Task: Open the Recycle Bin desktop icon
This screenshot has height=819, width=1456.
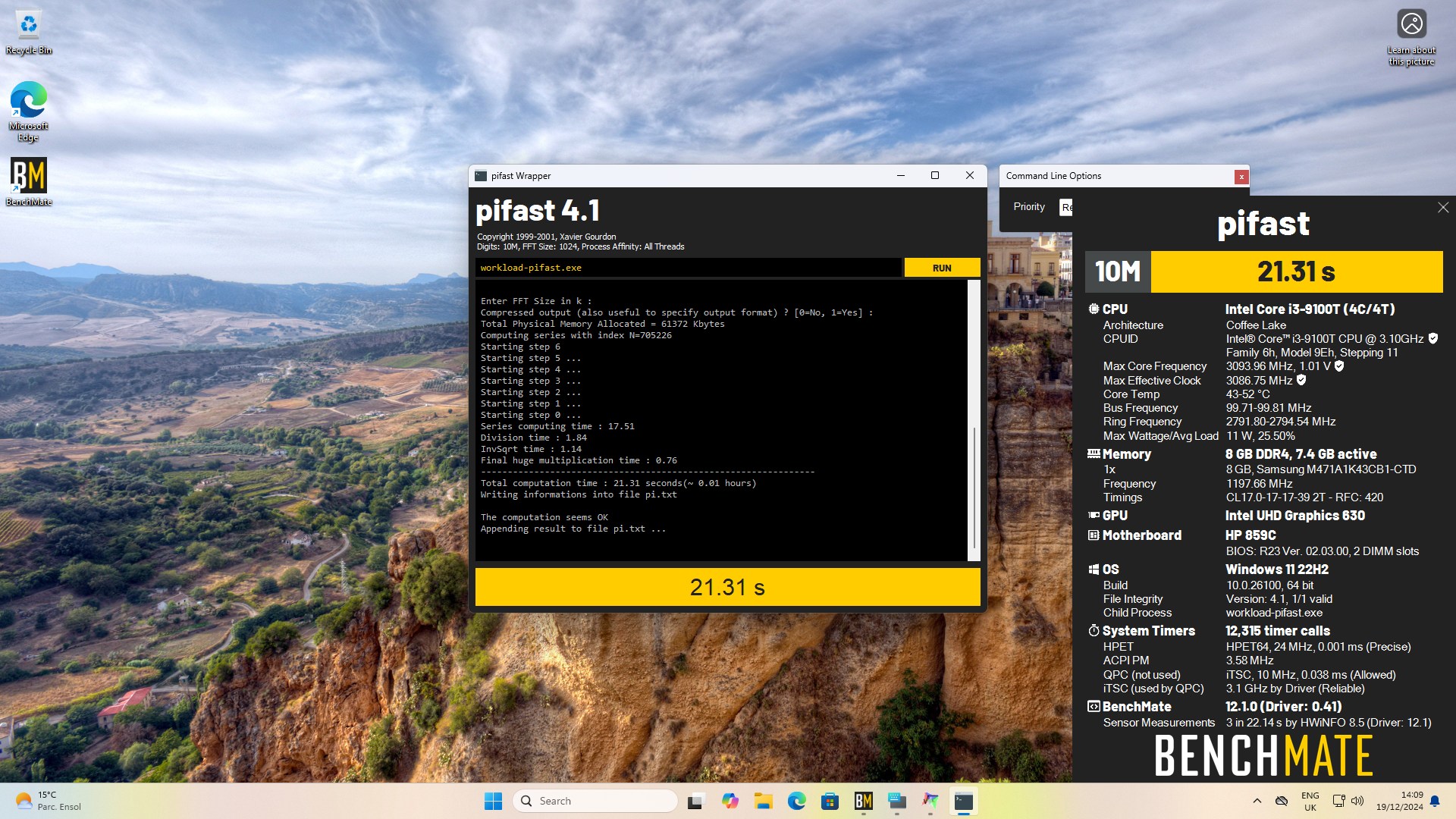Action: (x=29, y=32)
